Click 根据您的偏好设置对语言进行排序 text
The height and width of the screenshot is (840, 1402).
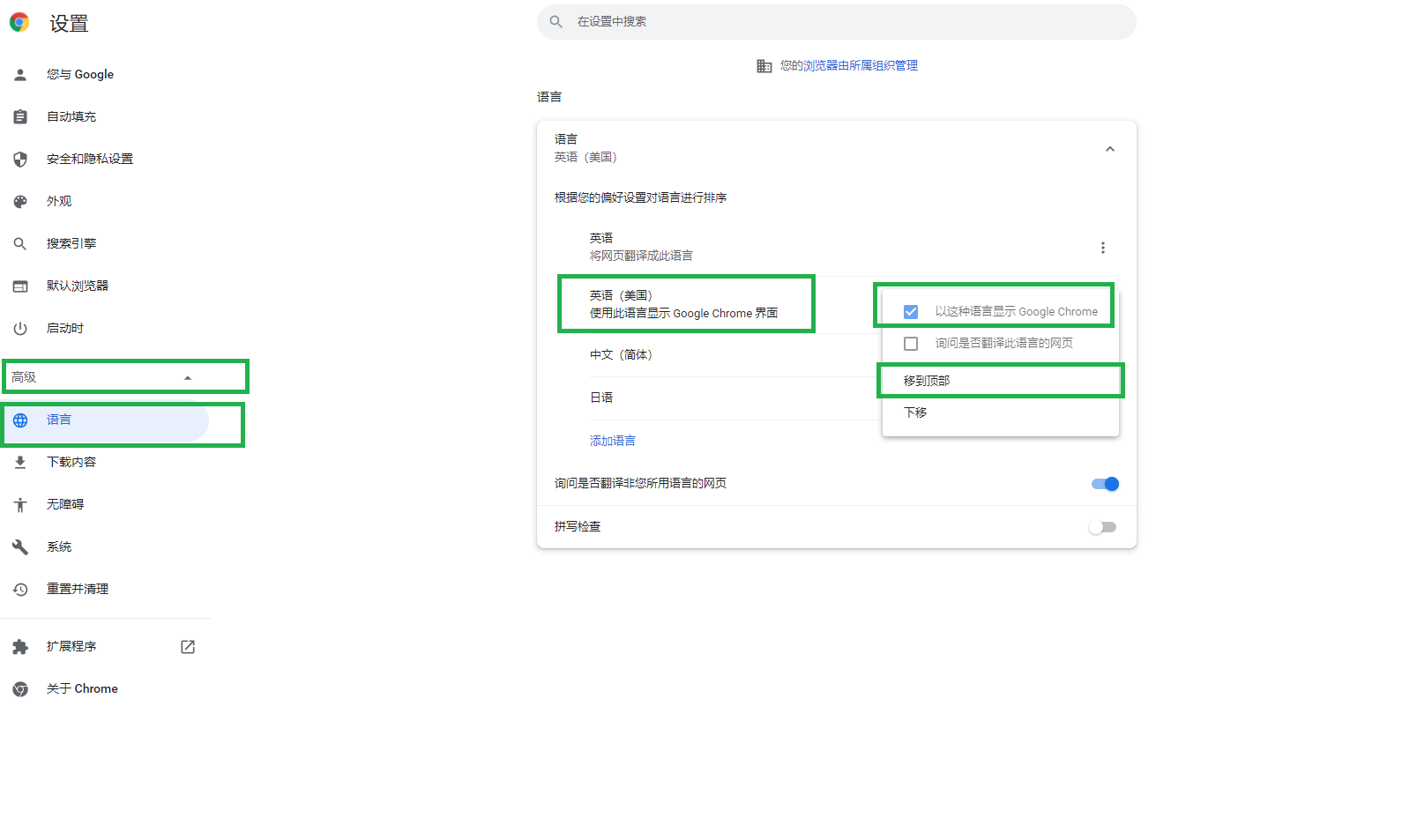(x=641, y=197)
